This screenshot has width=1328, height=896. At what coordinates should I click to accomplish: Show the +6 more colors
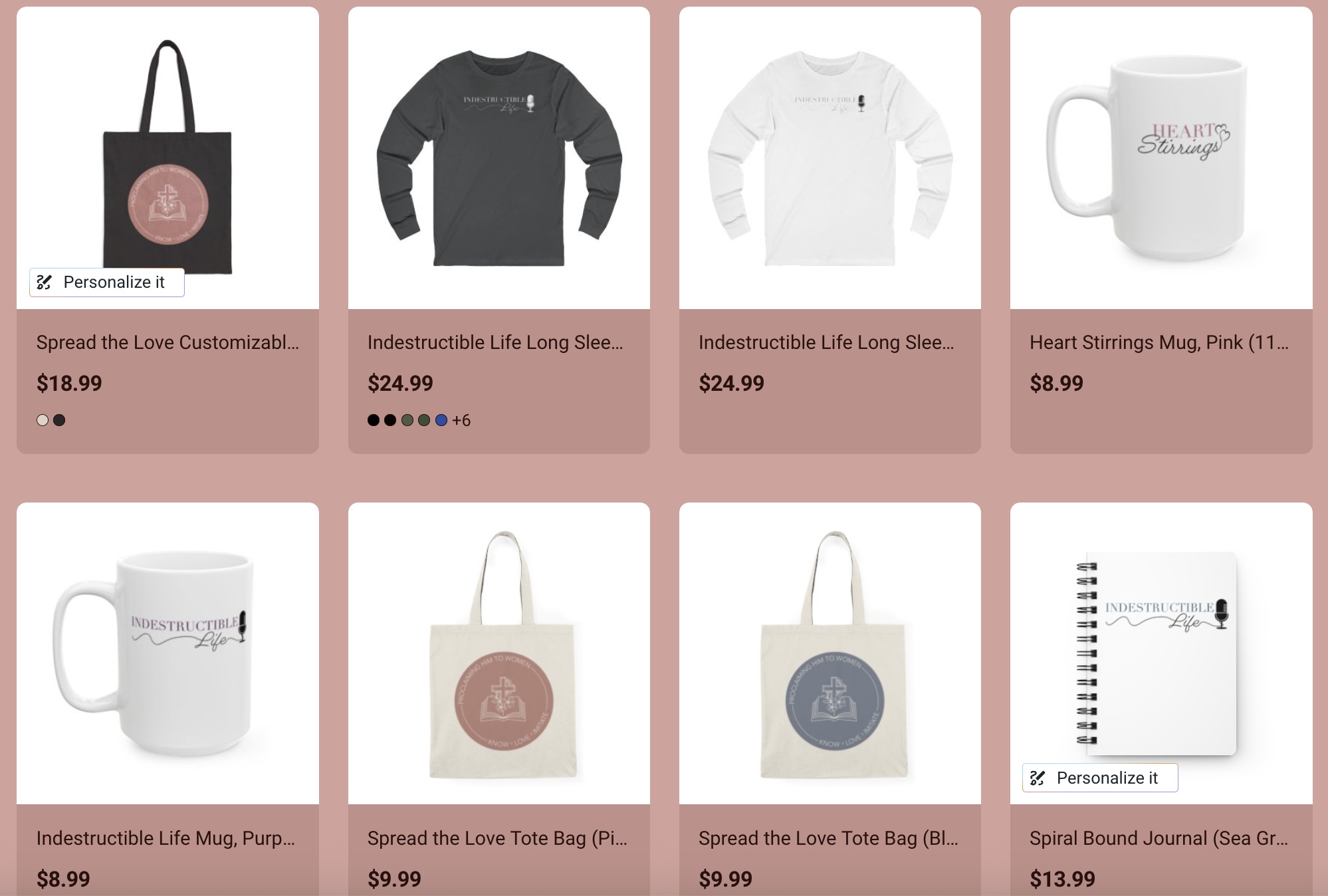coord(461,420)
